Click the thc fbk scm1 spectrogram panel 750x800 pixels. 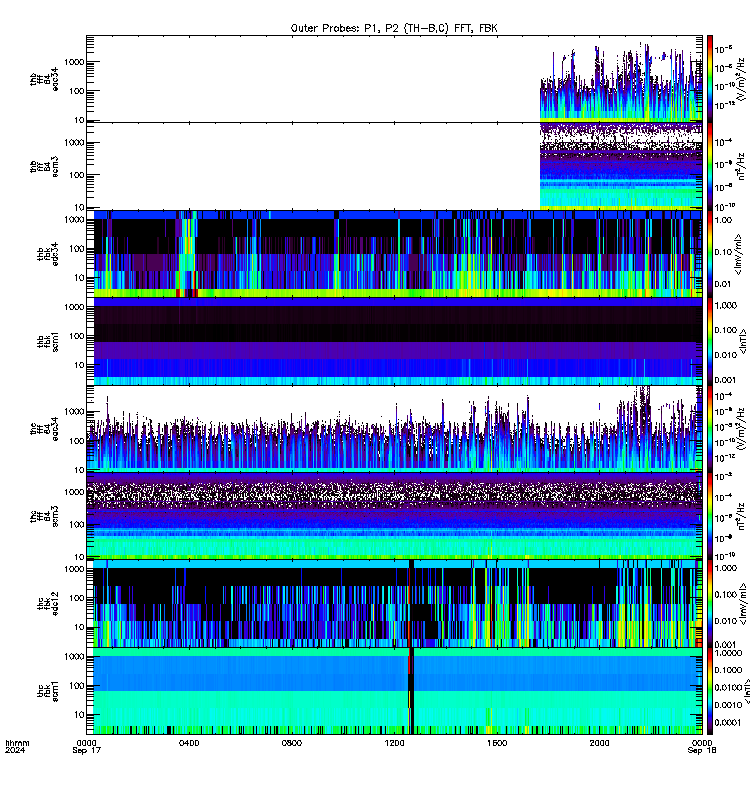394,691
